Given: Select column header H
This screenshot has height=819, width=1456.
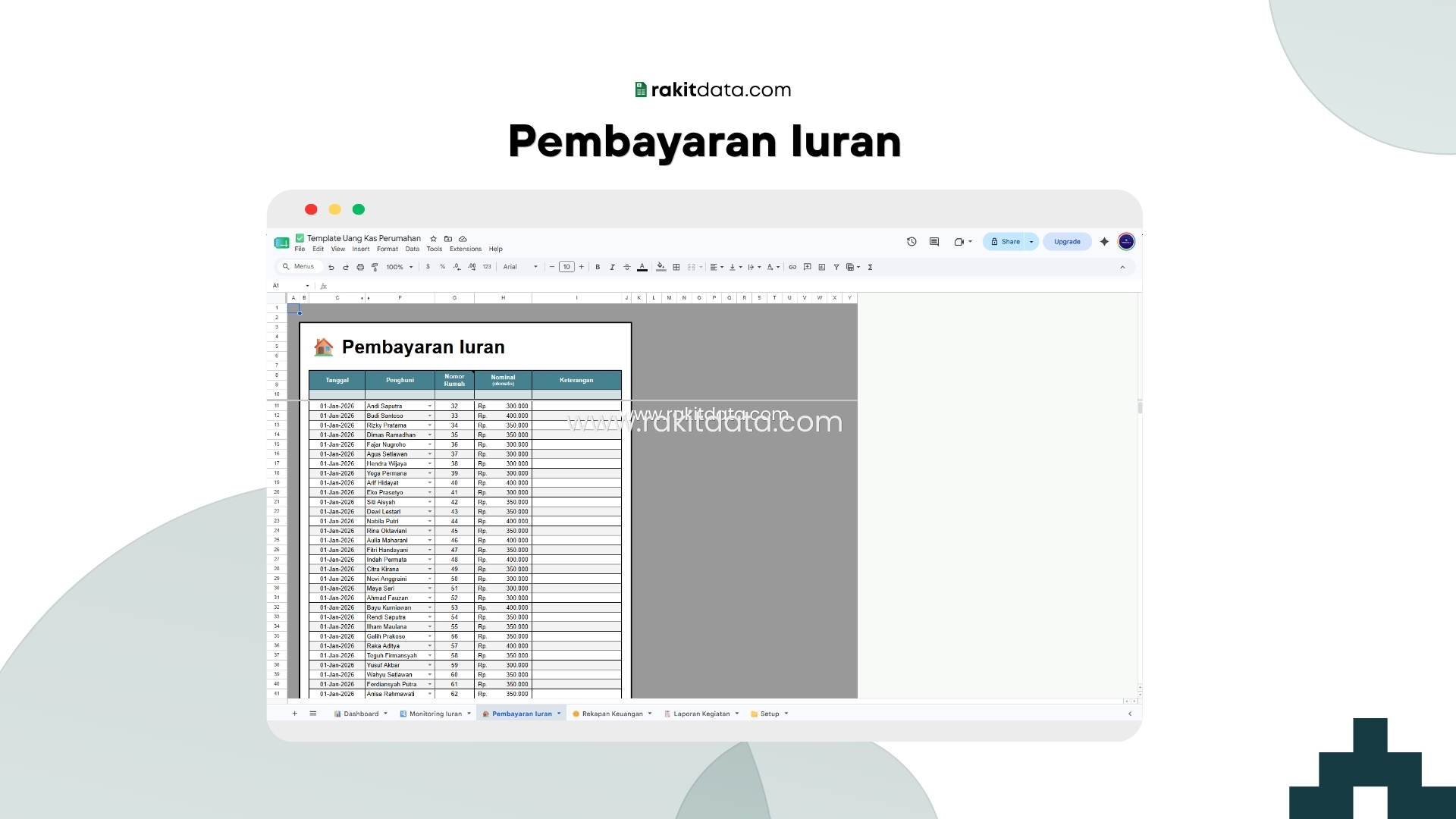Looking at the screenshot, I should [503, 298].
